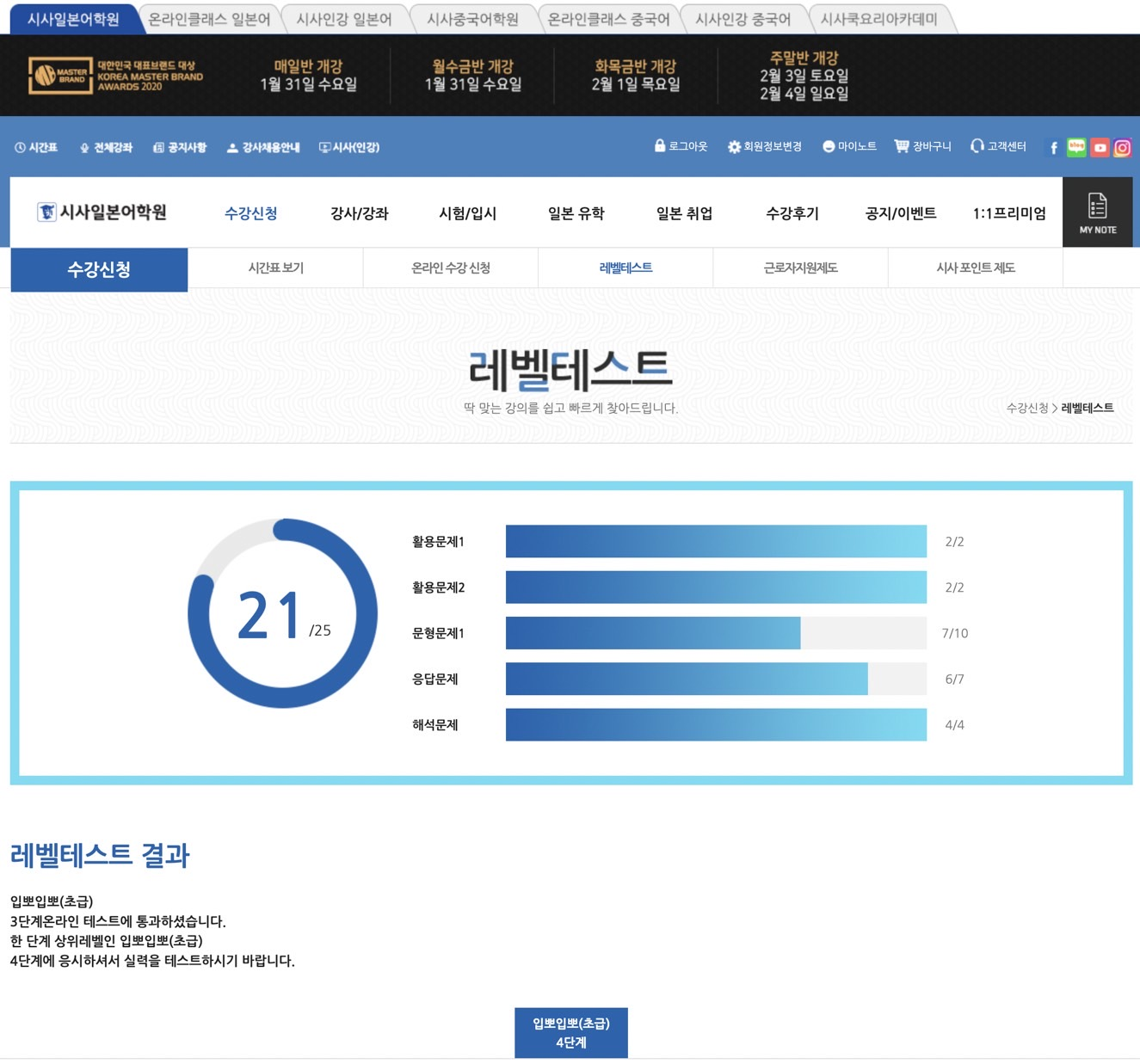Open the 수강신청 main menu
This screenshot has width=1140, height=1064.
(250, 213)
